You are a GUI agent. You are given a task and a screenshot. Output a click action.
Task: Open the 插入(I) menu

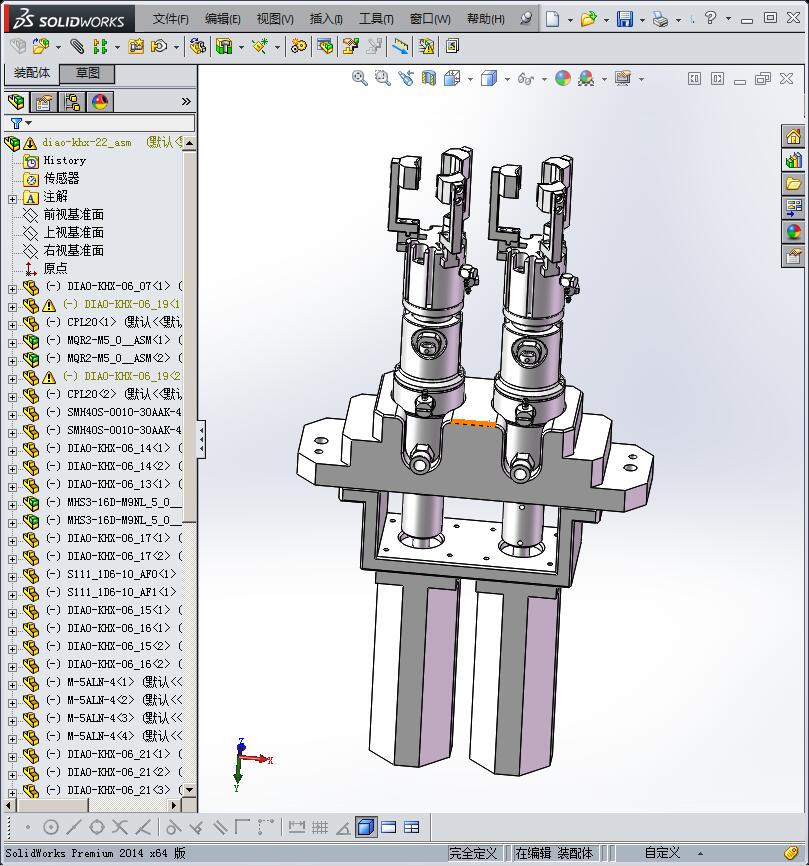point(326,19)
